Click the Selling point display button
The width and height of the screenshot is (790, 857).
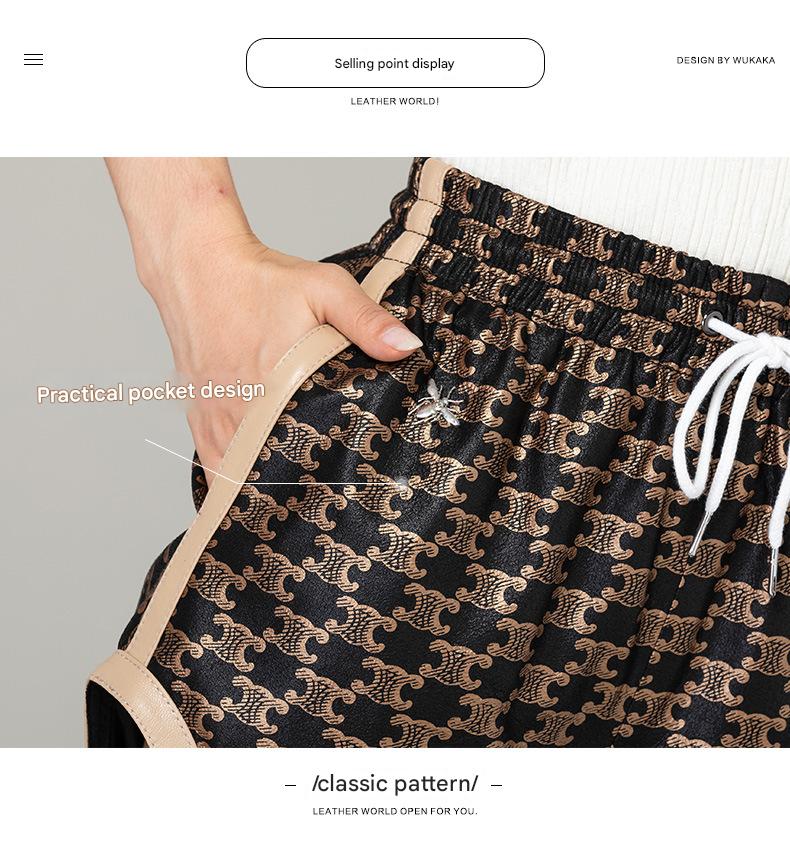(x=395, y=63)
